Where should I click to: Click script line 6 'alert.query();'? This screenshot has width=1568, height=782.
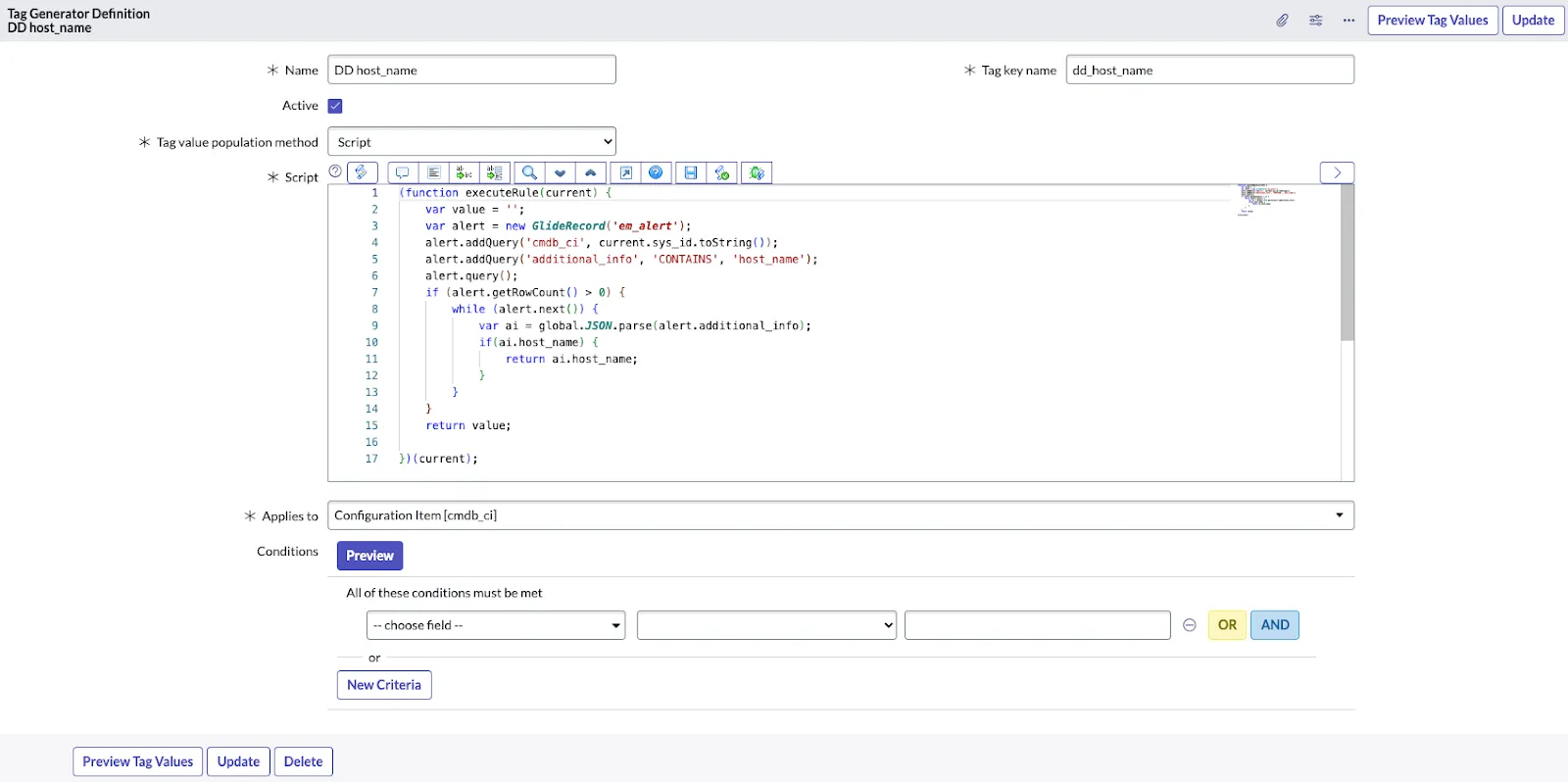471,275
